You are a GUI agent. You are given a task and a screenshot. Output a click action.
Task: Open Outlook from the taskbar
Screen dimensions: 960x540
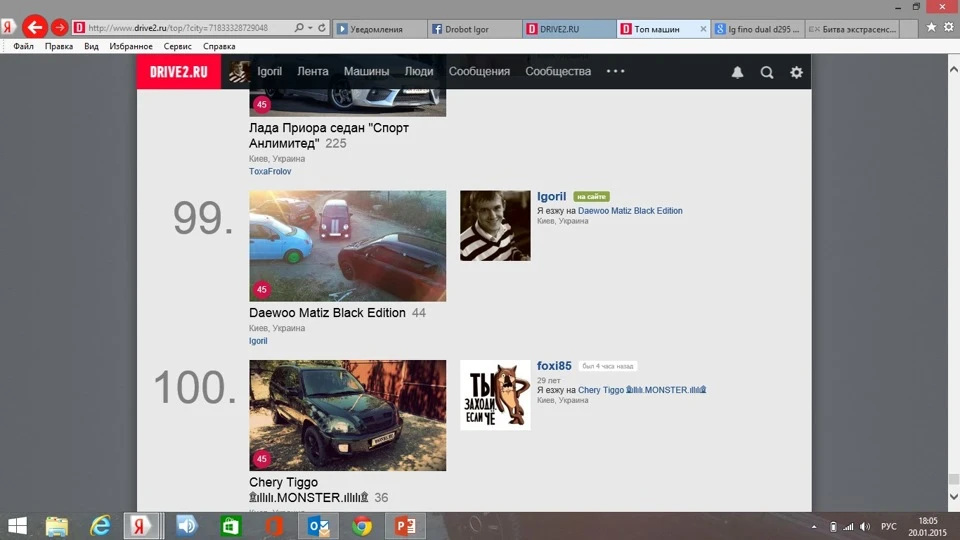(318, 526)
